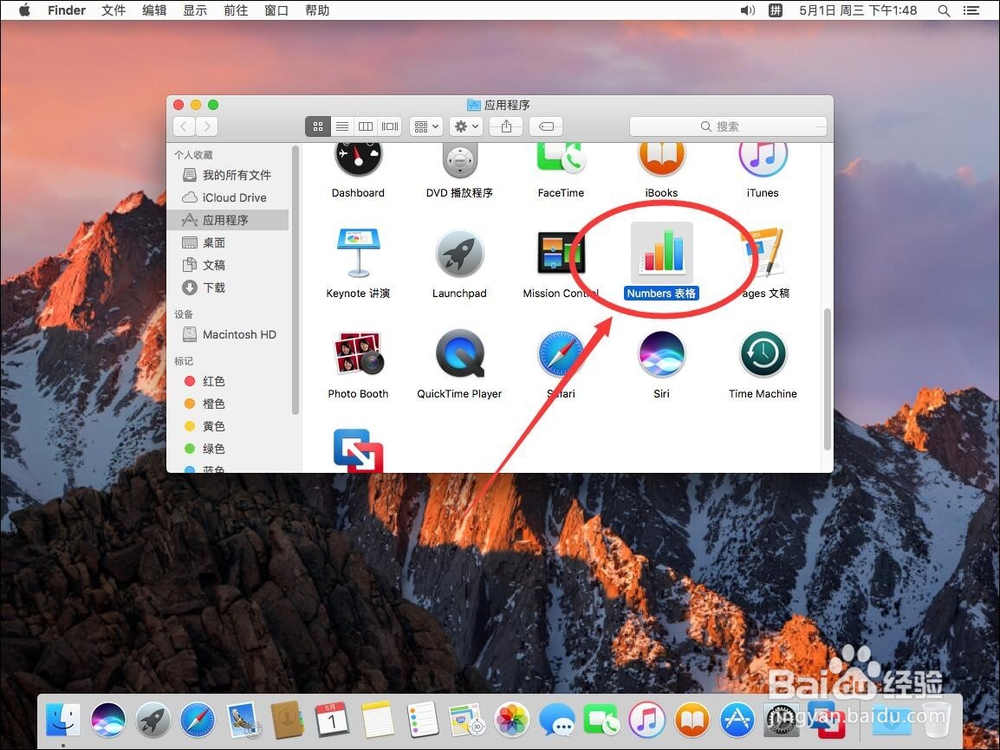Select the Launchpad app in Finder window

click(459, 254)
